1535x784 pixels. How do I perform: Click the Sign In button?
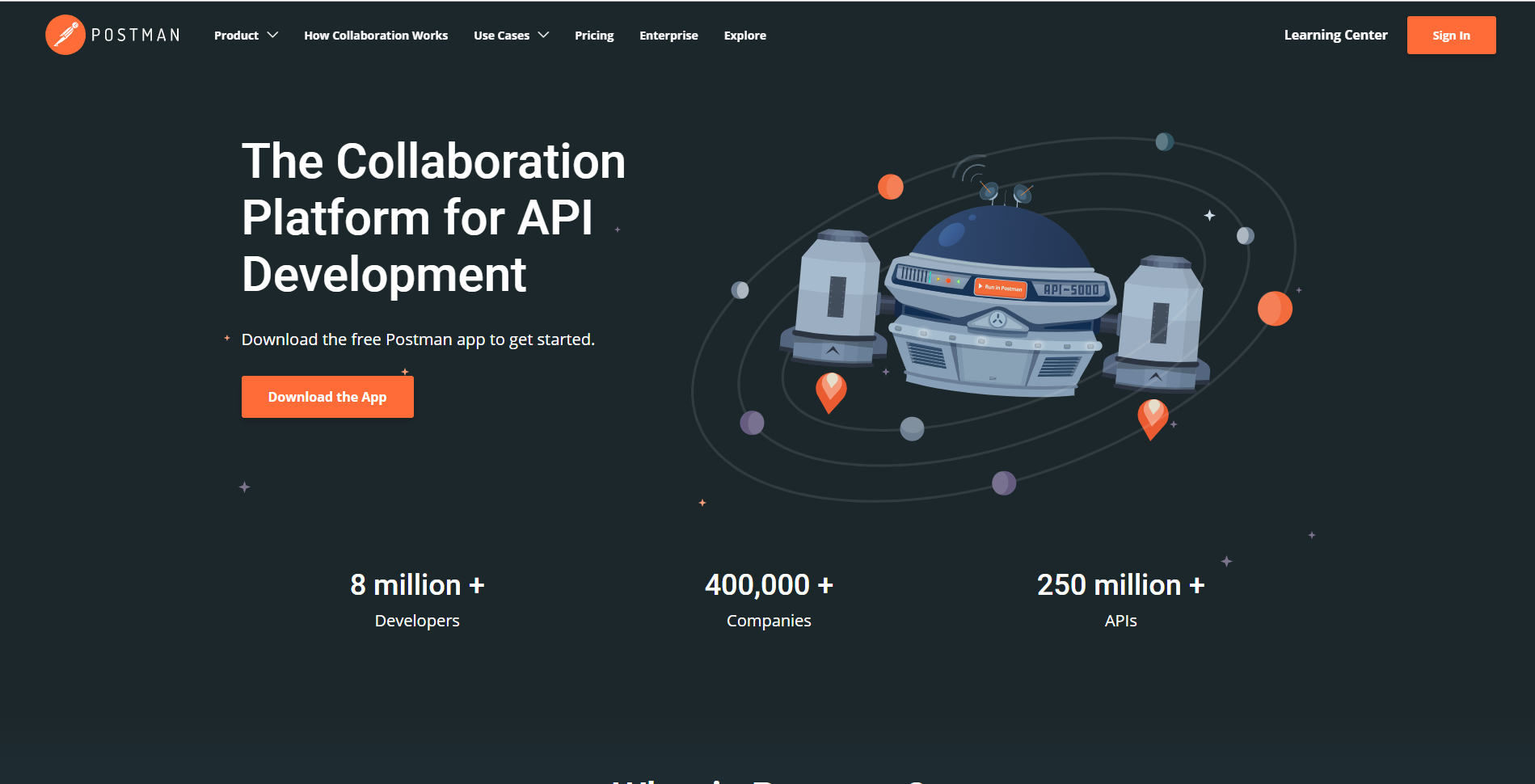coord(1451,35)
